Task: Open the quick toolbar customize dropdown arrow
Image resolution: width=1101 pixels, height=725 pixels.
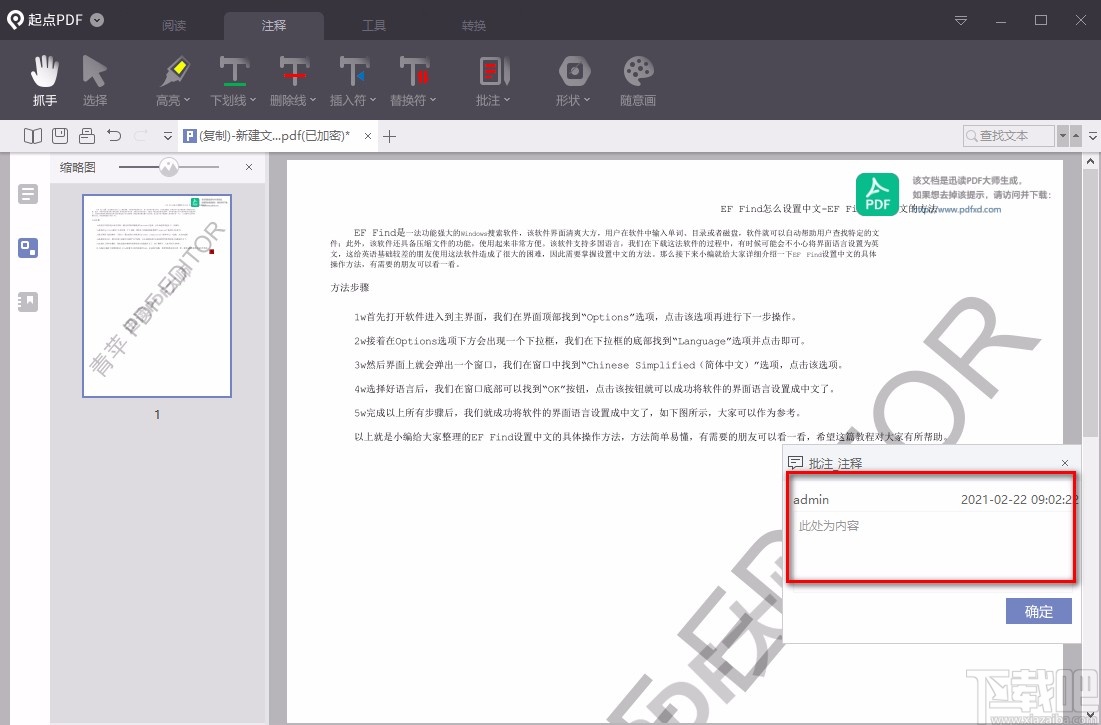Action: tap(168, 136)
